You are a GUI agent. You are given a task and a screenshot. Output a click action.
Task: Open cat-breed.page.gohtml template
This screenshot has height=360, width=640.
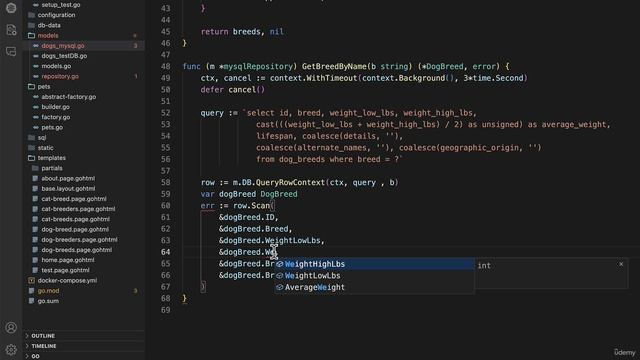[x=84, y=199]
